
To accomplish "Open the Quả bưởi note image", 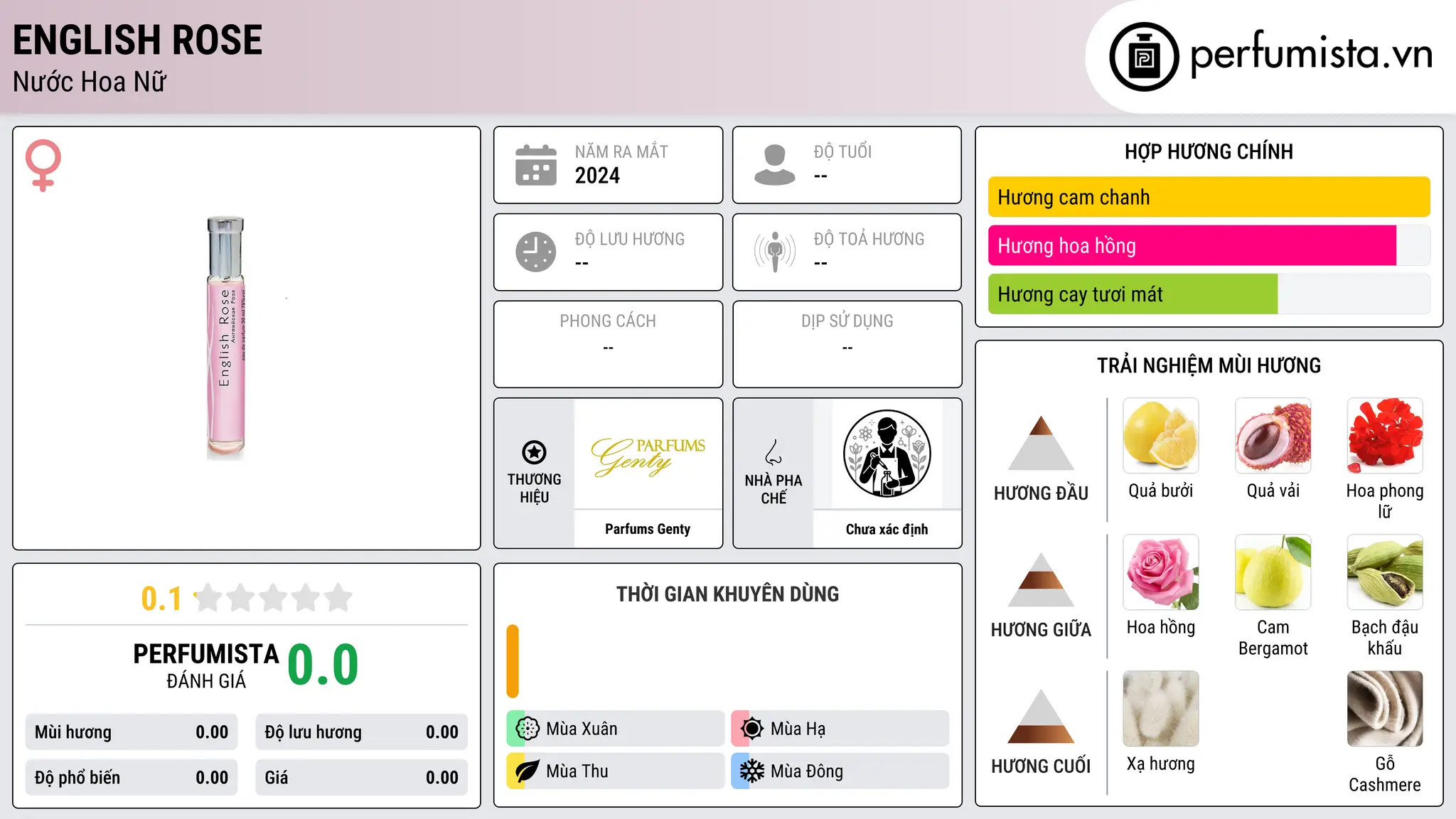I will coord(1161,436).
